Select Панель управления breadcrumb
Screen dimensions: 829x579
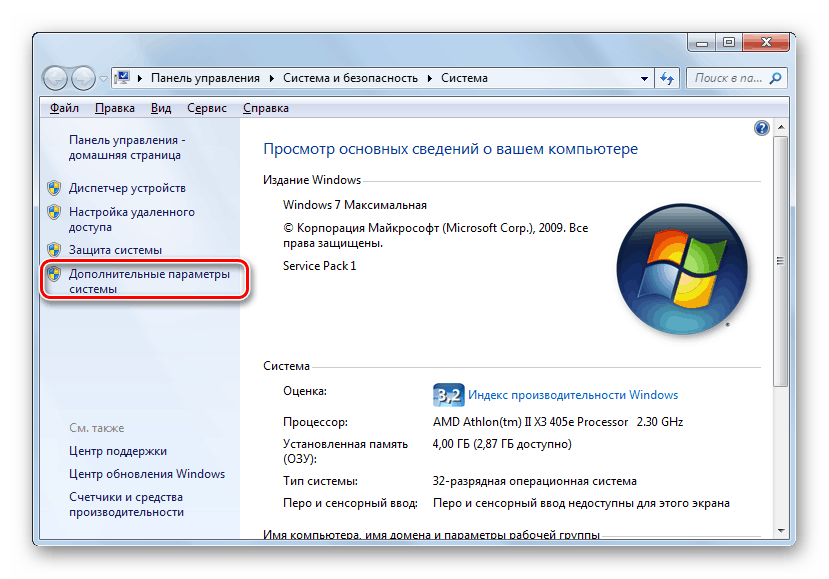[x=205, y=78]
